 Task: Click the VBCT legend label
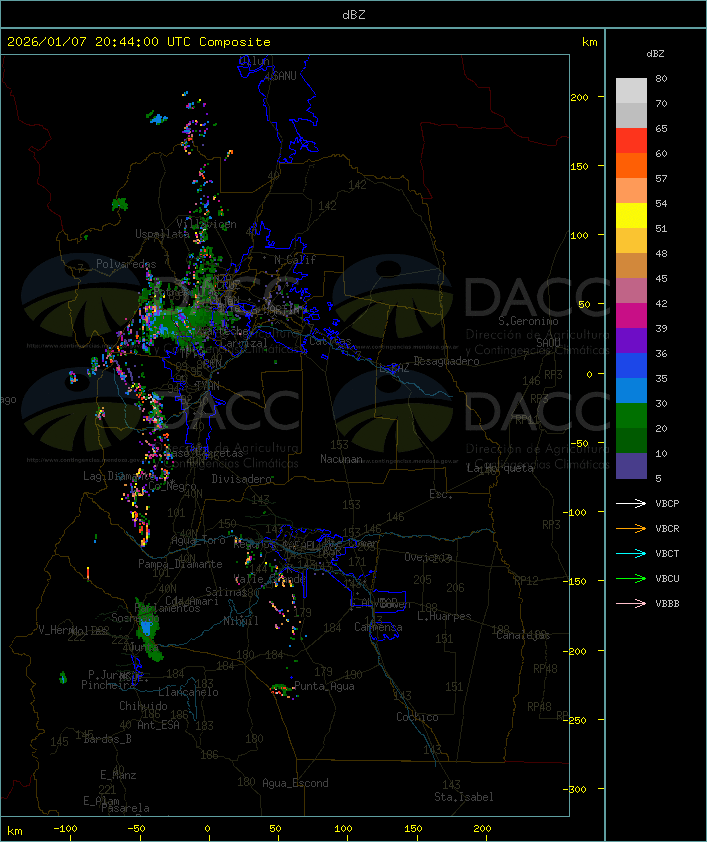667,554
